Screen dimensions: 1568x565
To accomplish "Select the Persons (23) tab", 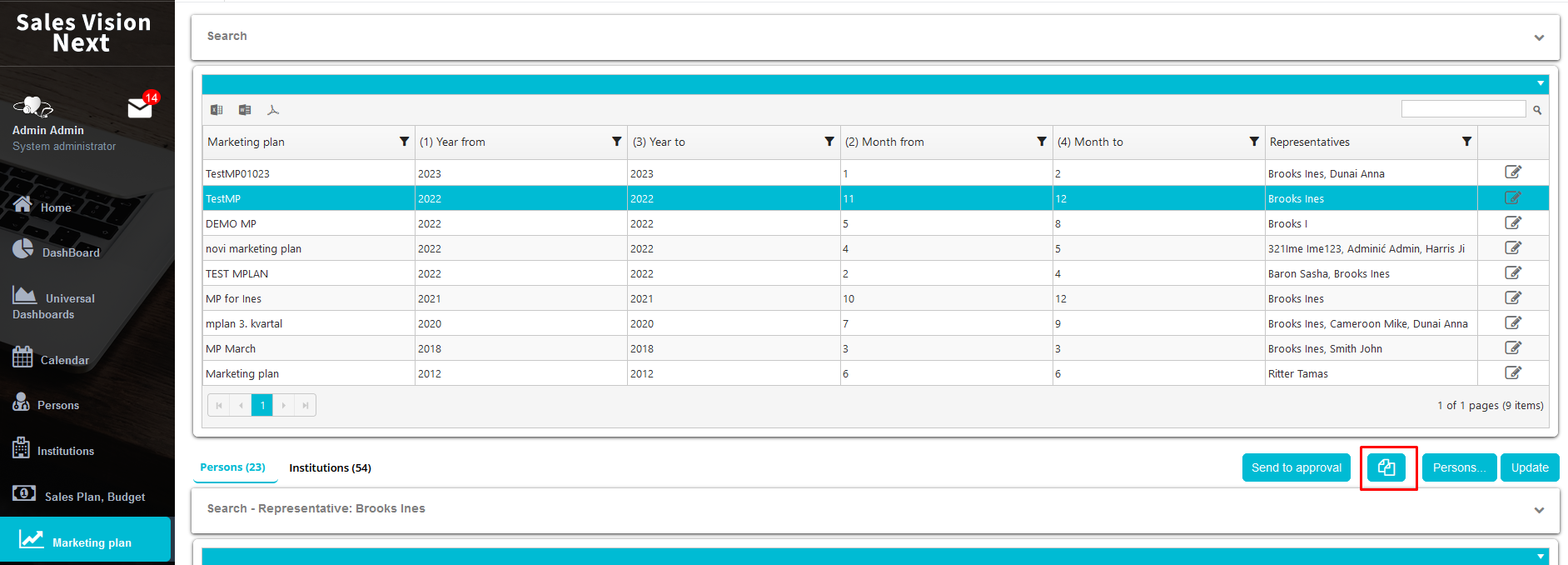I will tap(232, 467).
